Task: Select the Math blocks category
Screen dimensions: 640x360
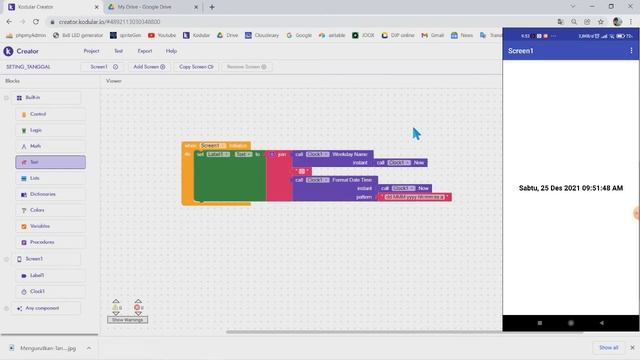Action: tap(51, 146)
